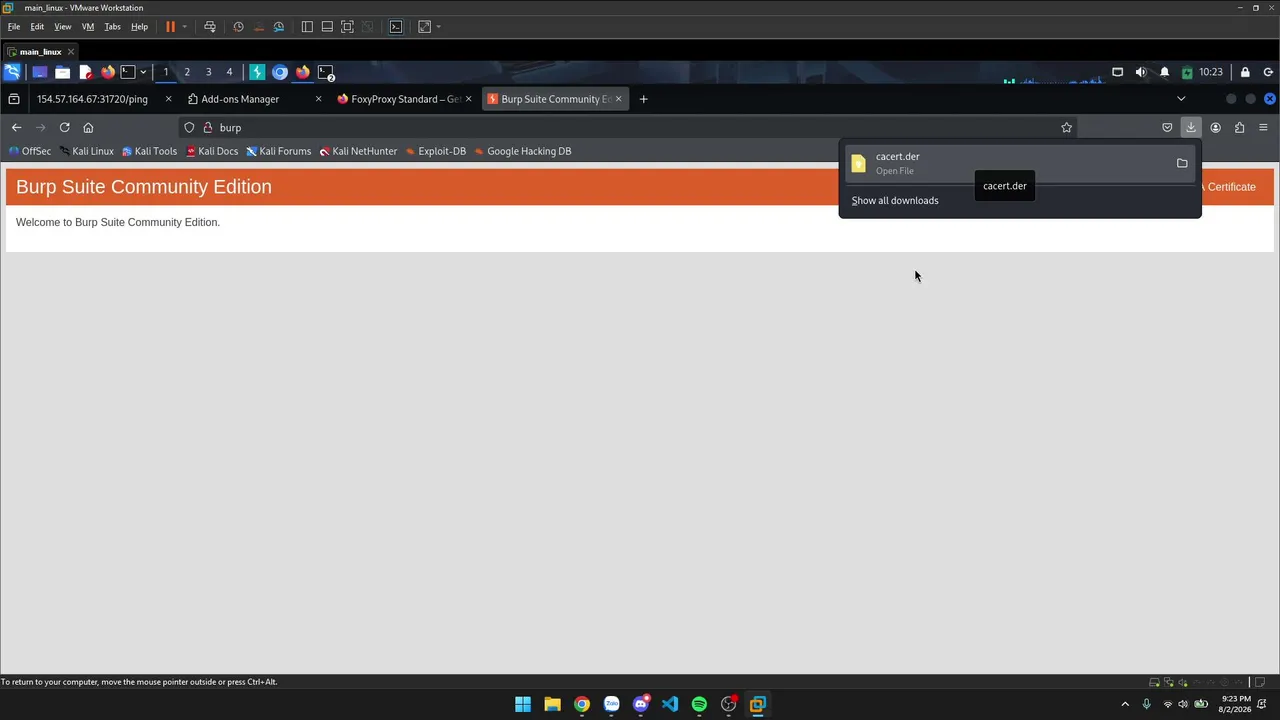1280x720 pixels.
Task: Click the log out icon in Kali panel
Action: pos(1268,72)
